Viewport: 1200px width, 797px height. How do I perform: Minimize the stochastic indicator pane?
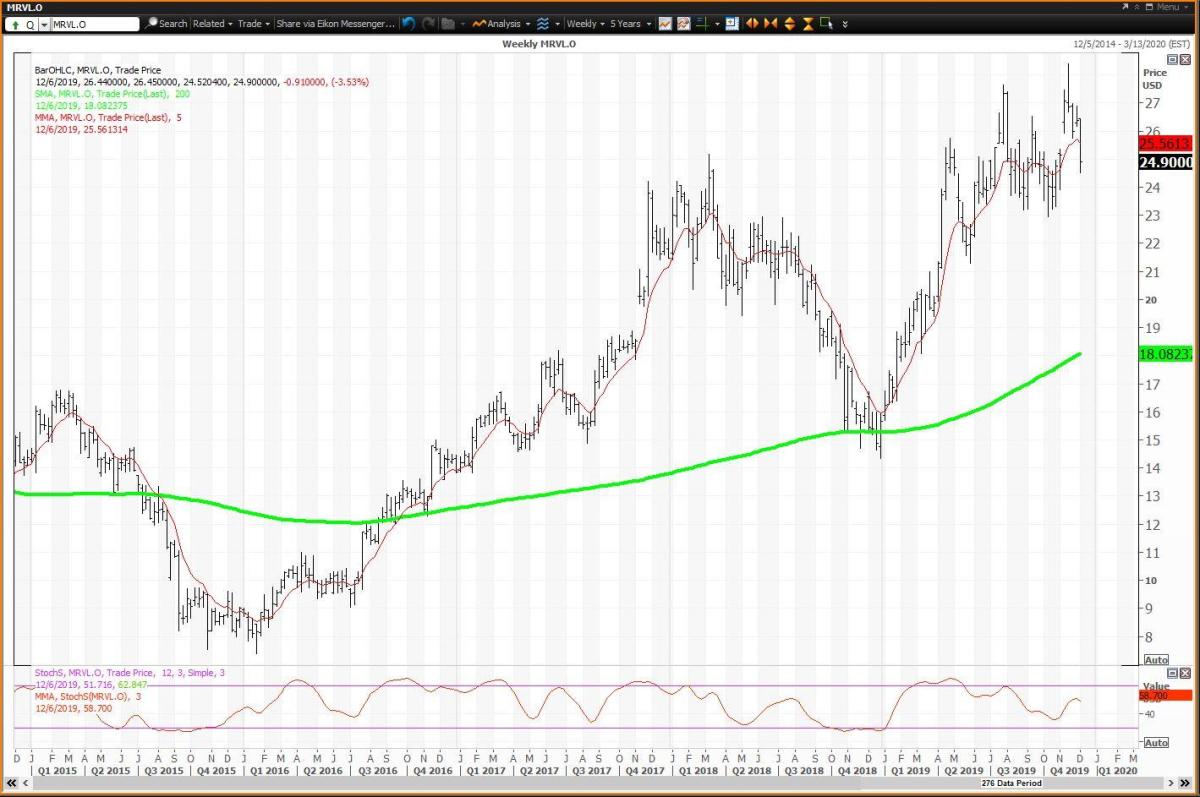tap(1174, 673)
